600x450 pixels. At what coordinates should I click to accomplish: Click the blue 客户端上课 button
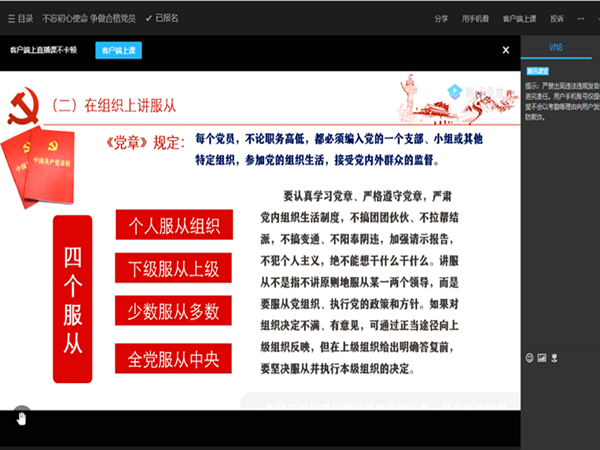(118, 49)
